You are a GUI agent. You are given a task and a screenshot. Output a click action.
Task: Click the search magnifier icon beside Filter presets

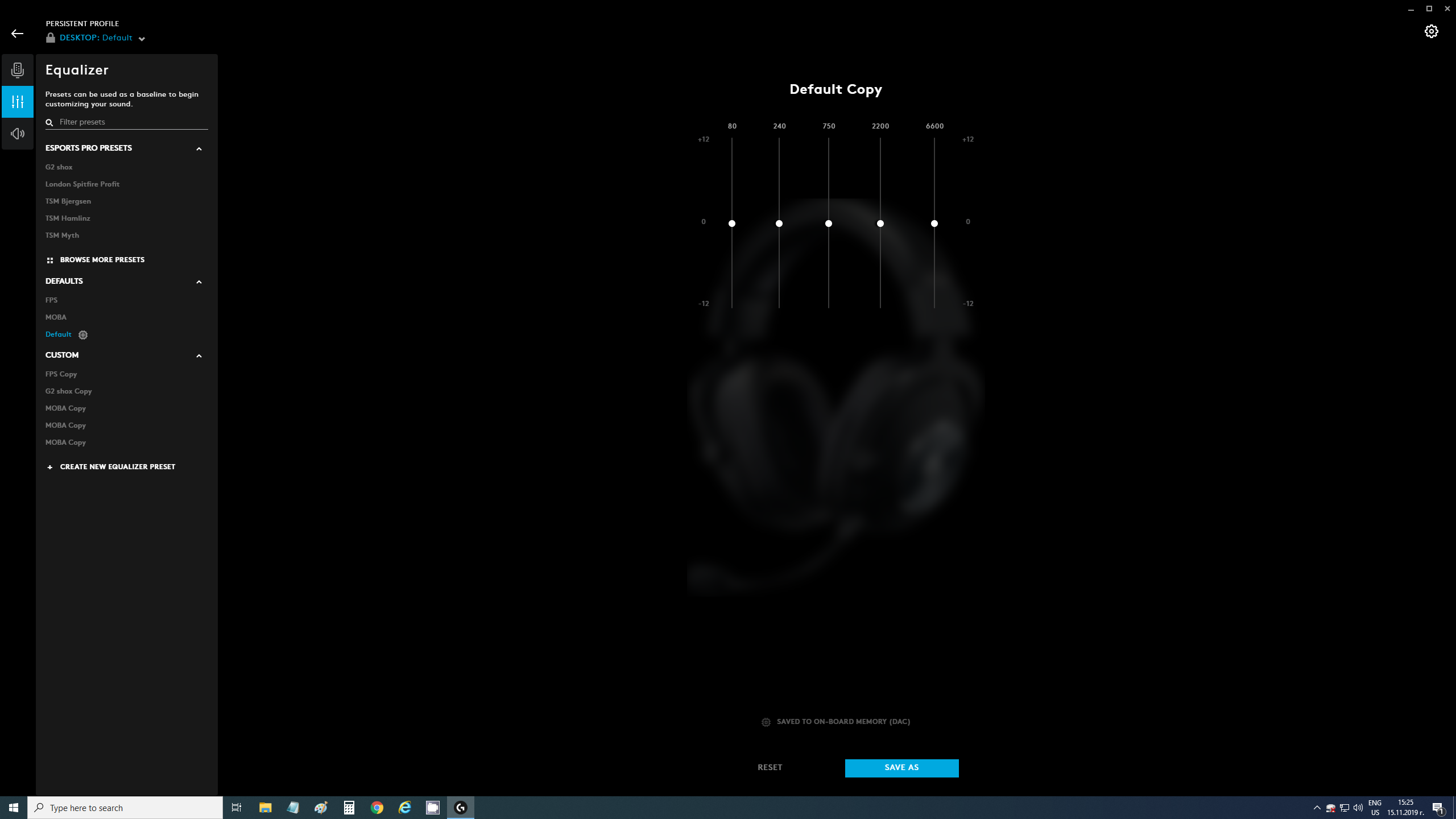49,122
